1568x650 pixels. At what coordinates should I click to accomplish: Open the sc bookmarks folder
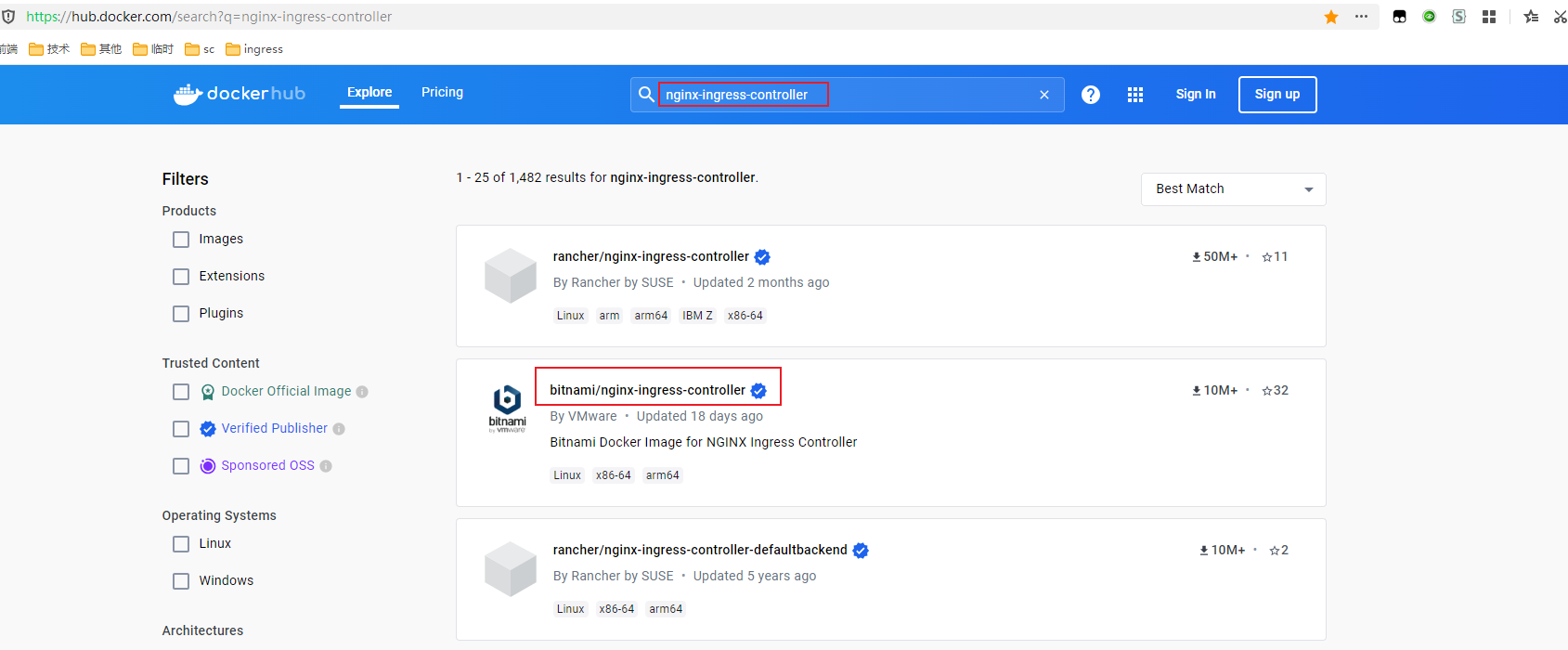[200, 49]
